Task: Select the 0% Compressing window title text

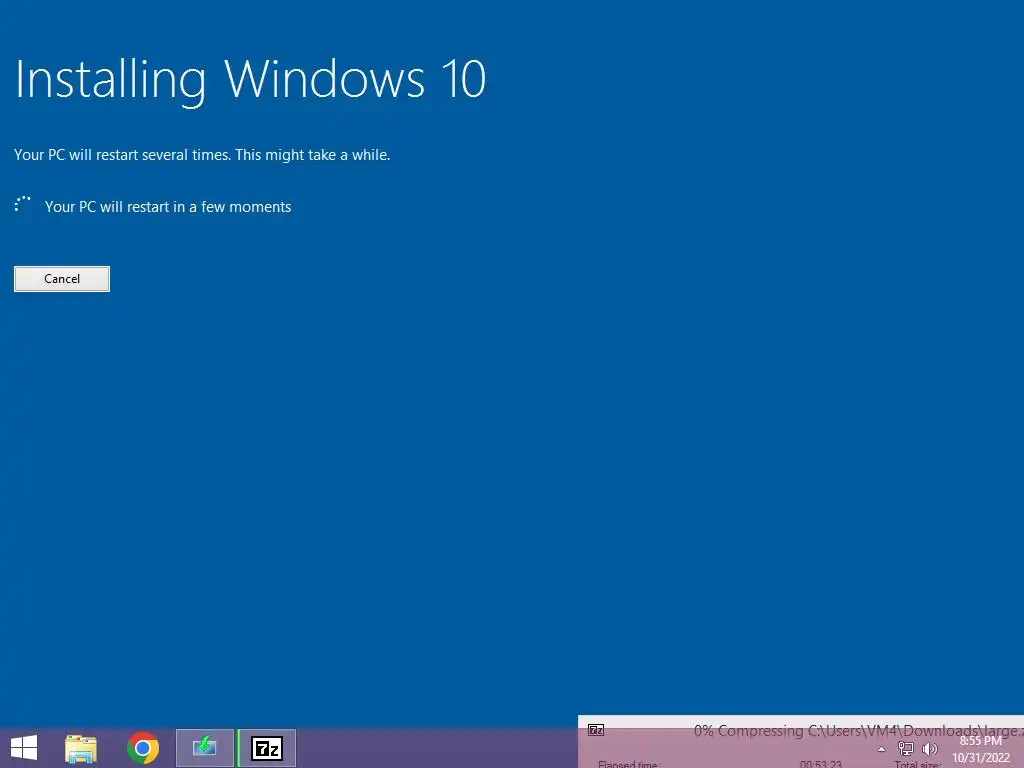Action: click(x=858, y=731)
